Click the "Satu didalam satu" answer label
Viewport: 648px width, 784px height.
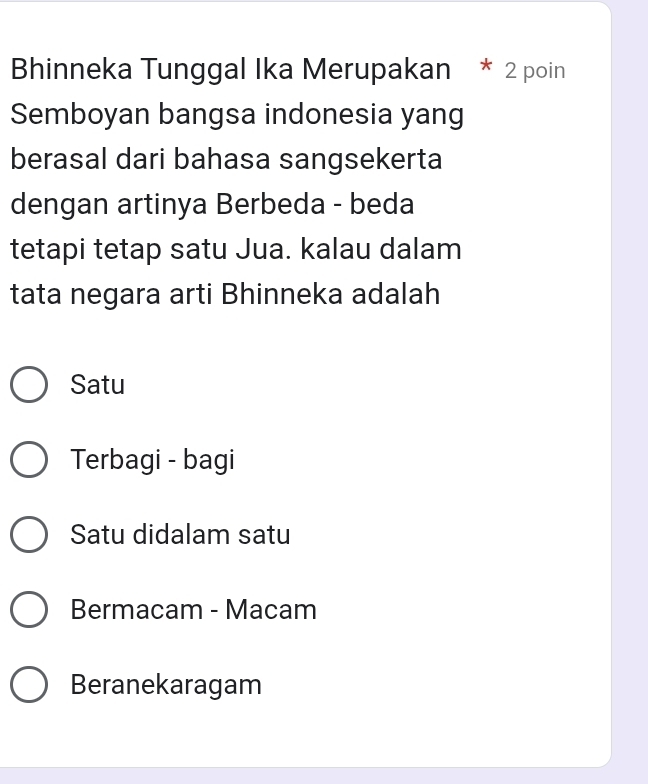pyautogui.click(x=181, y=535)
